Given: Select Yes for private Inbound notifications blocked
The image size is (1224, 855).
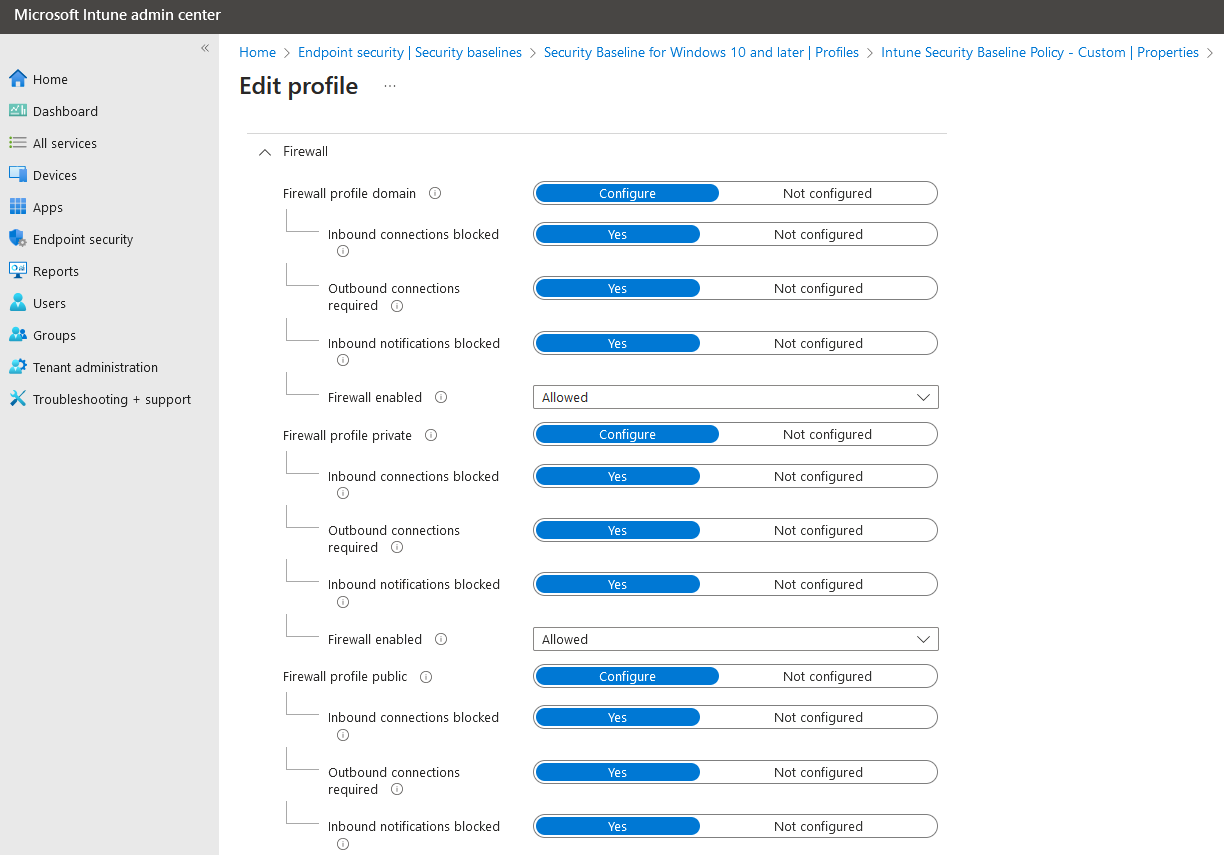Looking at the screenshot, I should (617, 584).
